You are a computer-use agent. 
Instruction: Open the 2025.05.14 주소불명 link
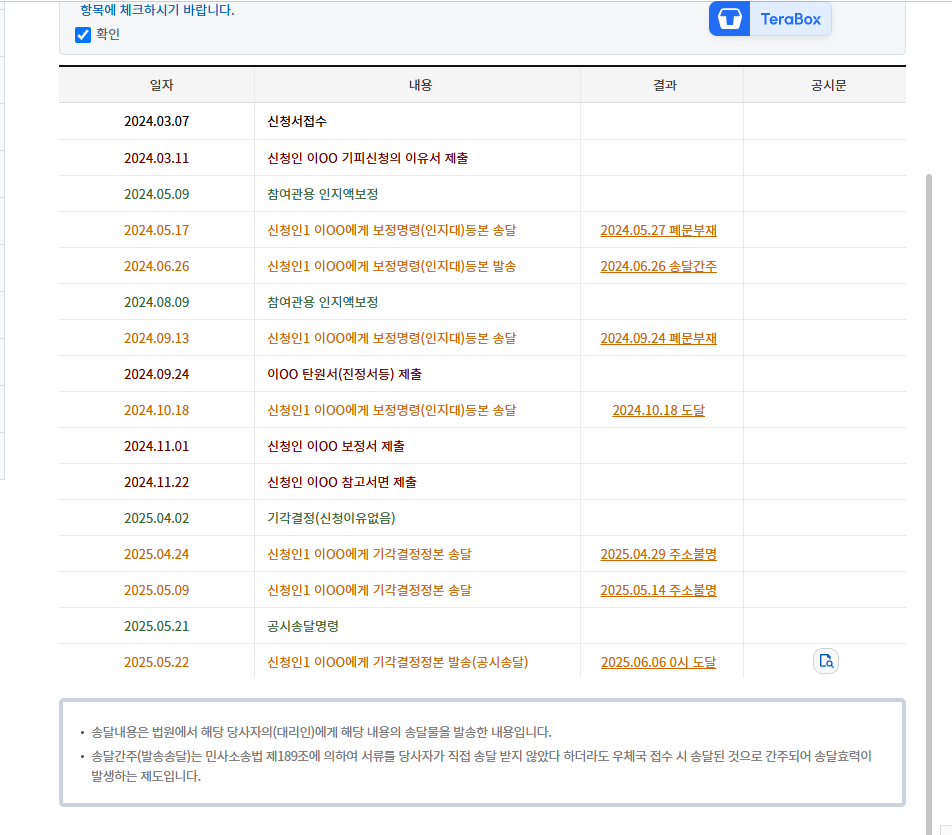[x=658, y=590]
